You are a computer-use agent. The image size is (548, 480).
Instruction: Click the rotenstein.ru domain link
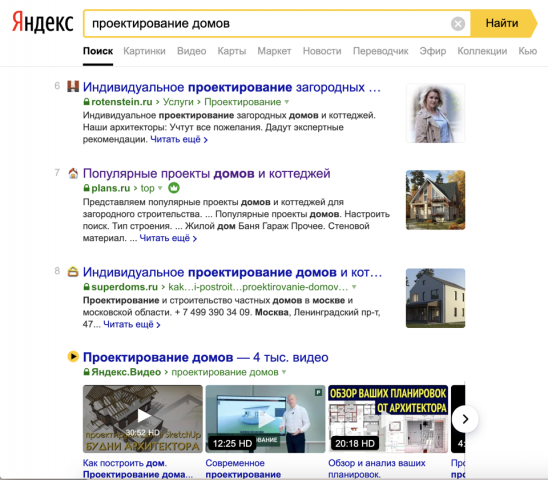(122, 102)
